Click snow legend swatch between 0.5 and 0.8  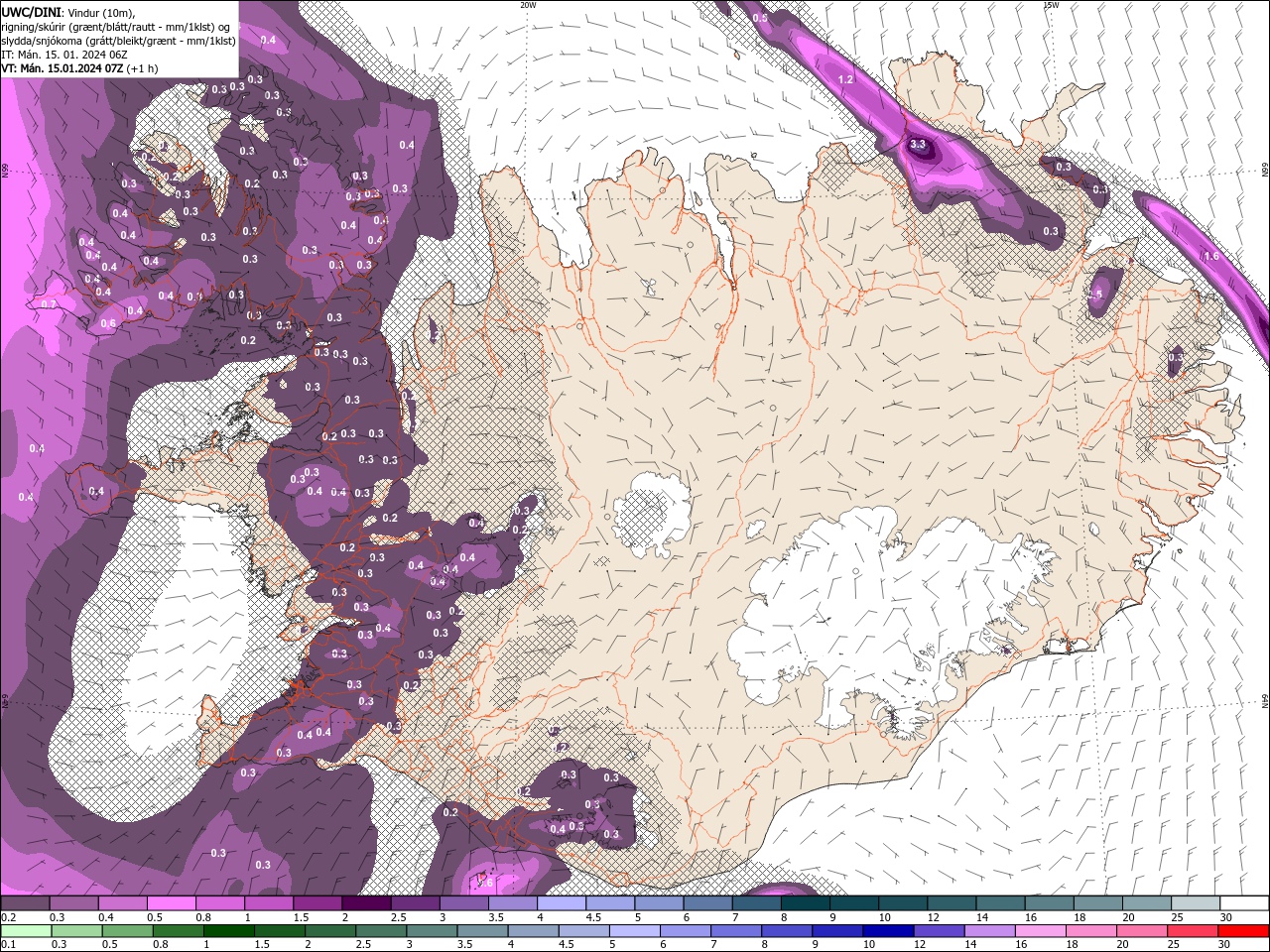tap(171, 903)
